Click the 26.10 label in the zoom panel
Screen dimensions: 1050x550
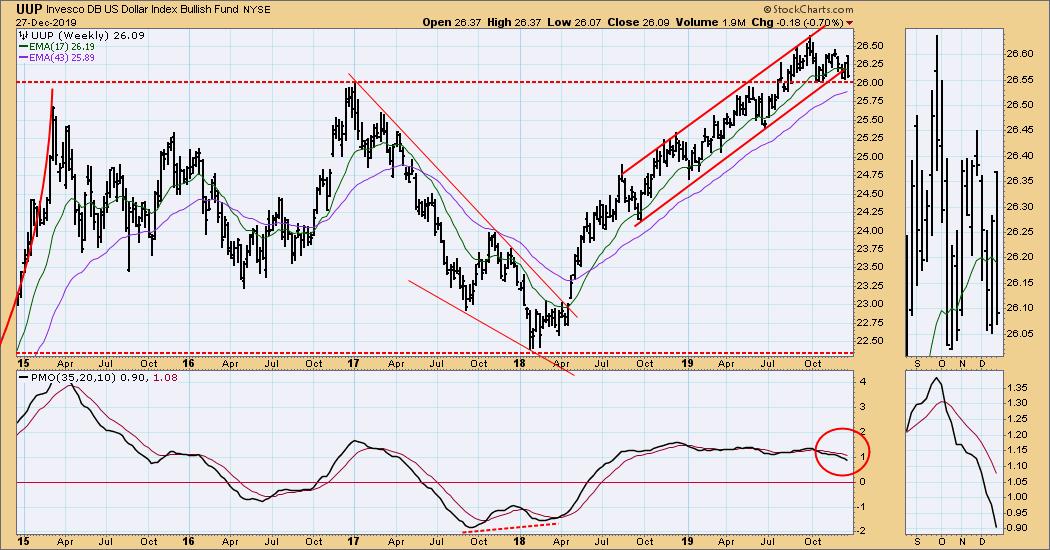1019,308
